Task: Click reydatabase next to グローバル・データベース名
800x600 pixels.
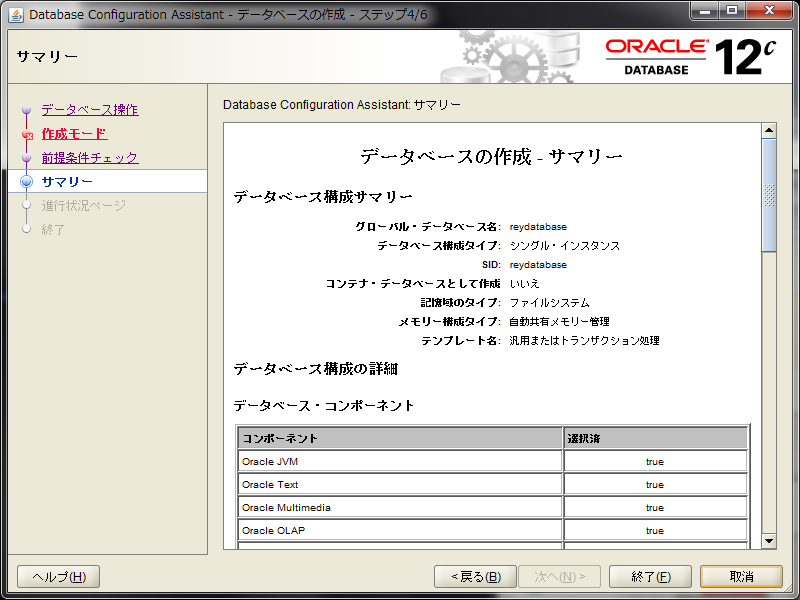Action: (x=538, y=227)
